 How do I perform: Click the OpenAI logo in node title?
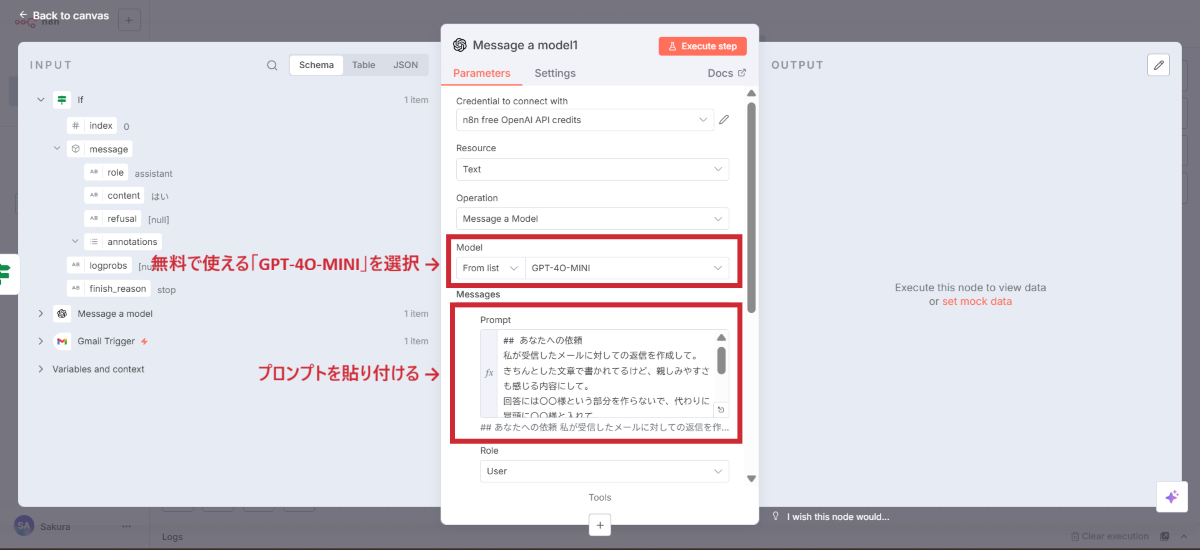pos(460,45)
